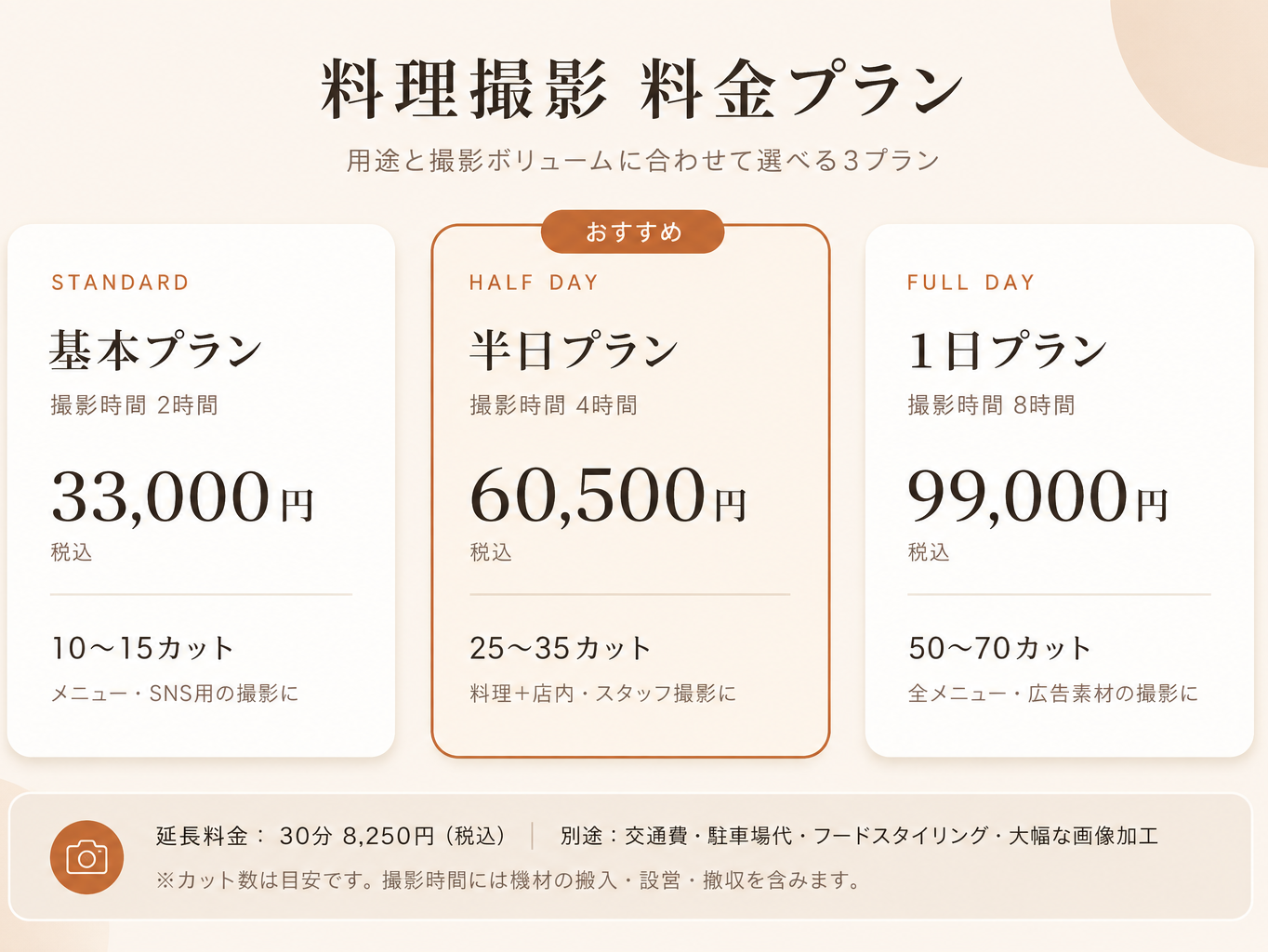Screen dimensions: 1268x952
Task: Click the 99,000円 price
Action: (x=1038, y=496)
